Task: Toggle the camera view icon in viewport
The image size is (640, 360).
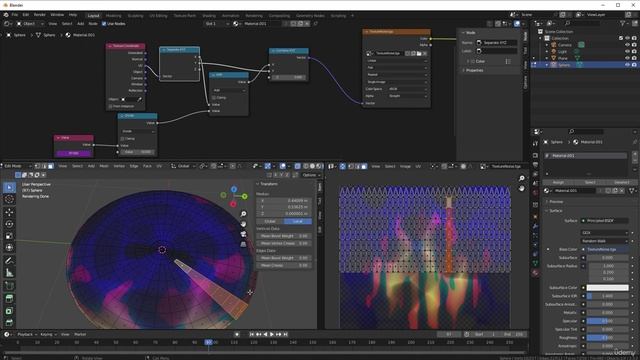Action: click(243, 234)
